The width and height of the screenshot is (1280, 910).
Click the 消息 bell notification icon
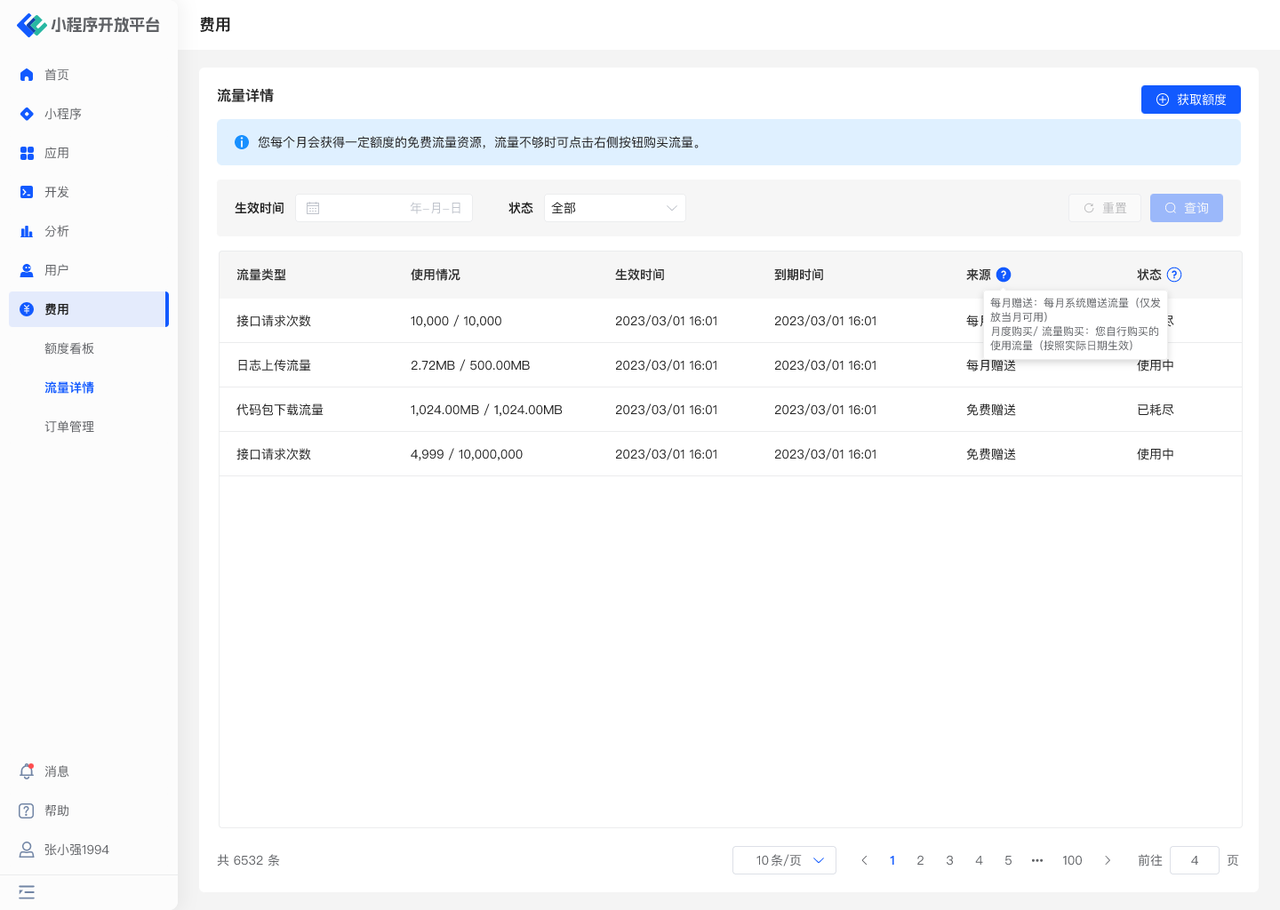pyautogui.click(x=27, y=771)
